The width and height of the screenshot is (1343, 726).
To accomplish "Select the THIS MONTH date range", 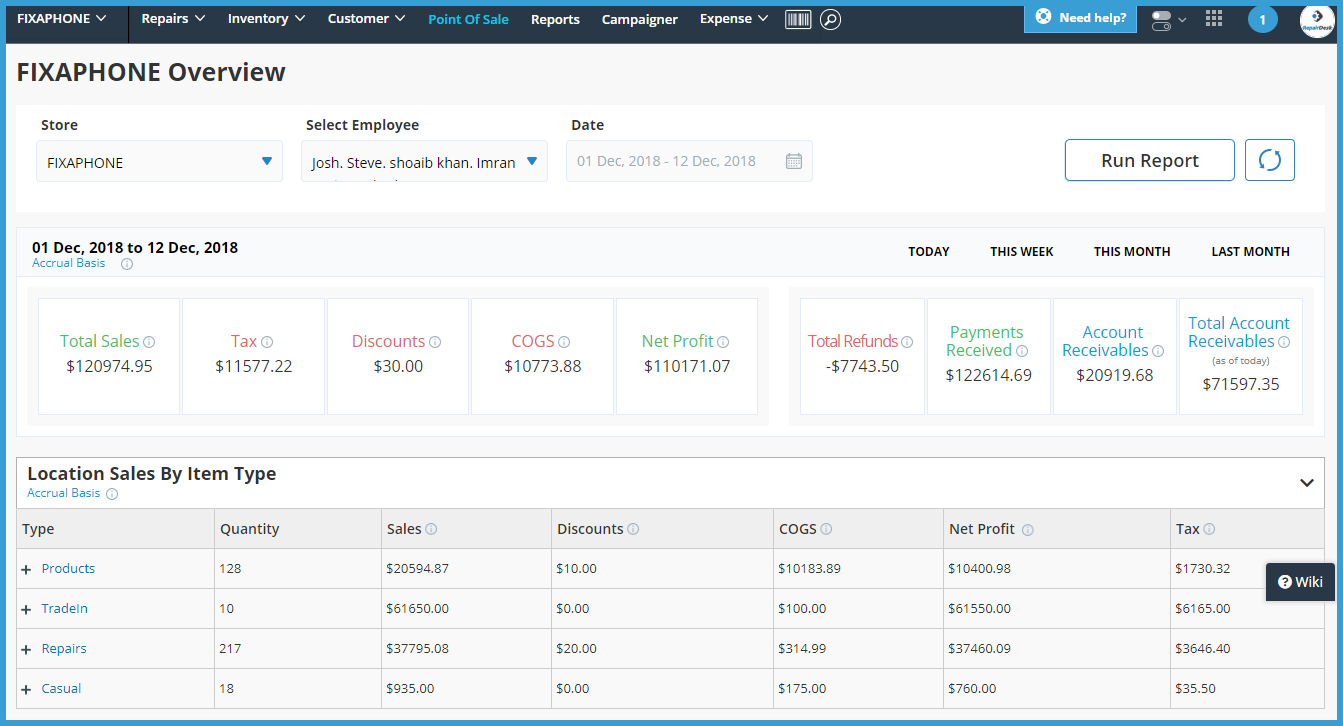I will click(1132, 252).
